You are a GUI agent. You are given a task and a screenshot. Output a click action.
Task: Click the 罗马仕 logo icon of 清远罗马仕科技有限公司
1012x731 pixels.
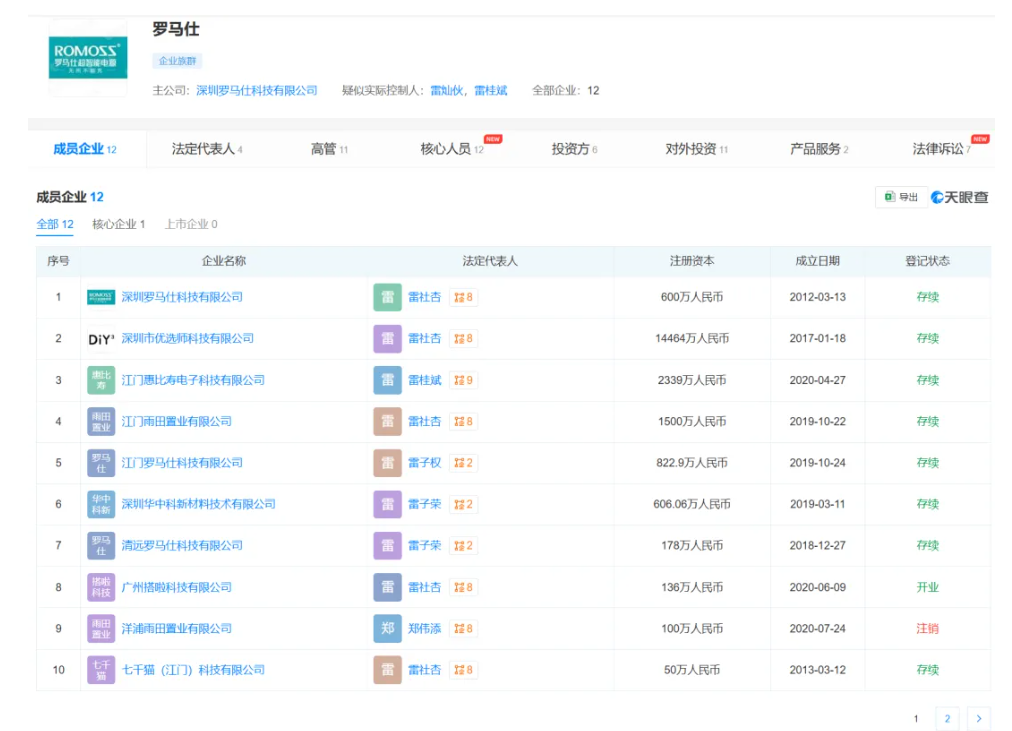click(x=101, y=545)
